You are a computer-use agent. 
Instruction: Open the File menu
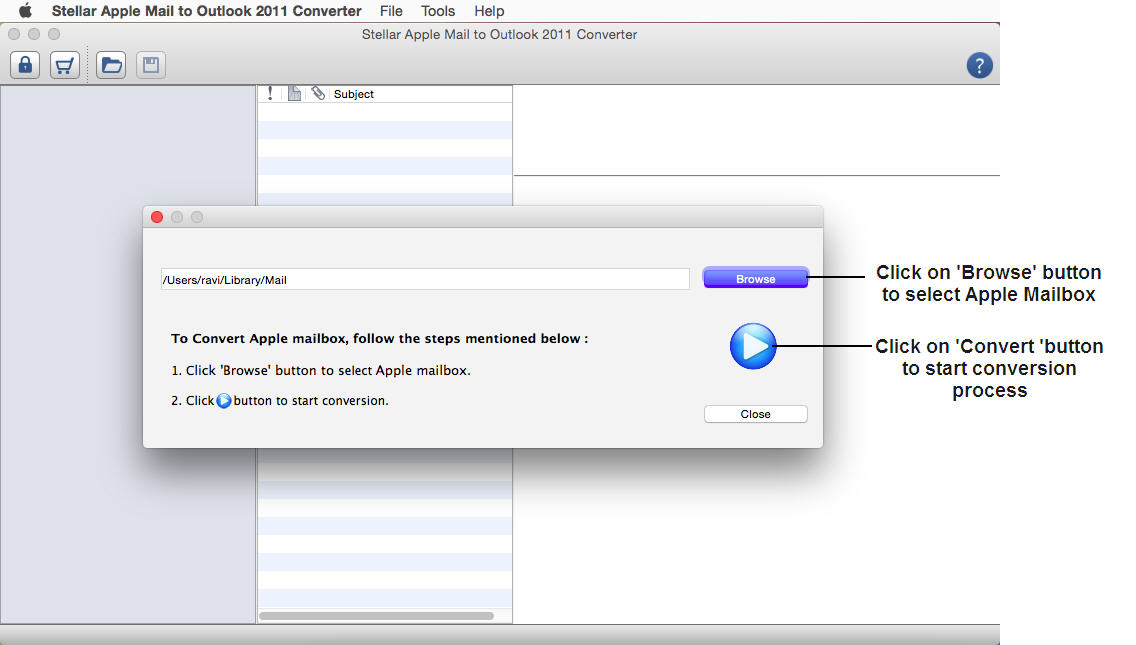[x=391, y=11]
